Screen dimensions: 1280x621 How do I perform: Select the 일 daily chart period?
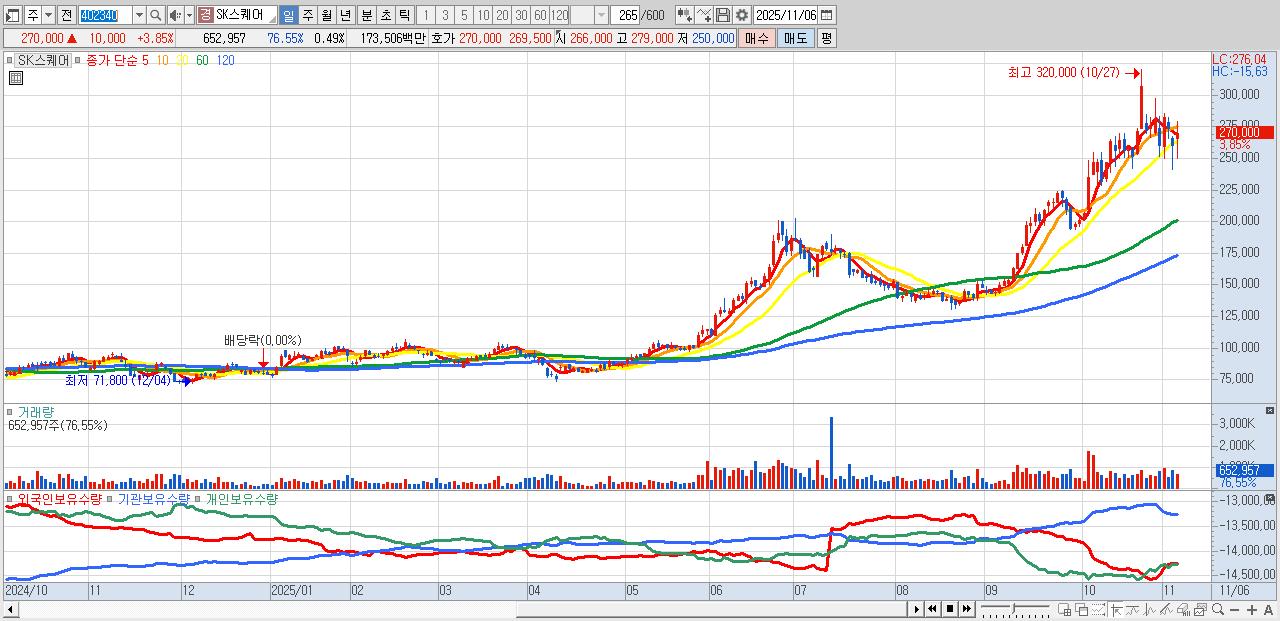click(288, 15)
